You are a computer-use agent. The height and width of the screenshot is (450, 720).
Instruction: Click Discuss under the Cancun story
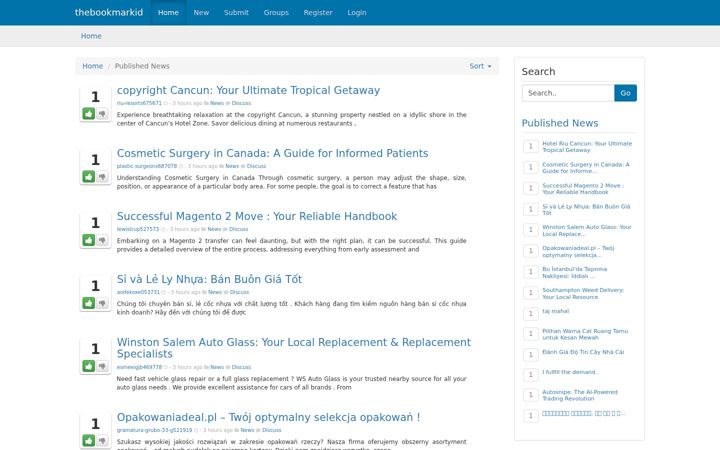coord(241,103)
